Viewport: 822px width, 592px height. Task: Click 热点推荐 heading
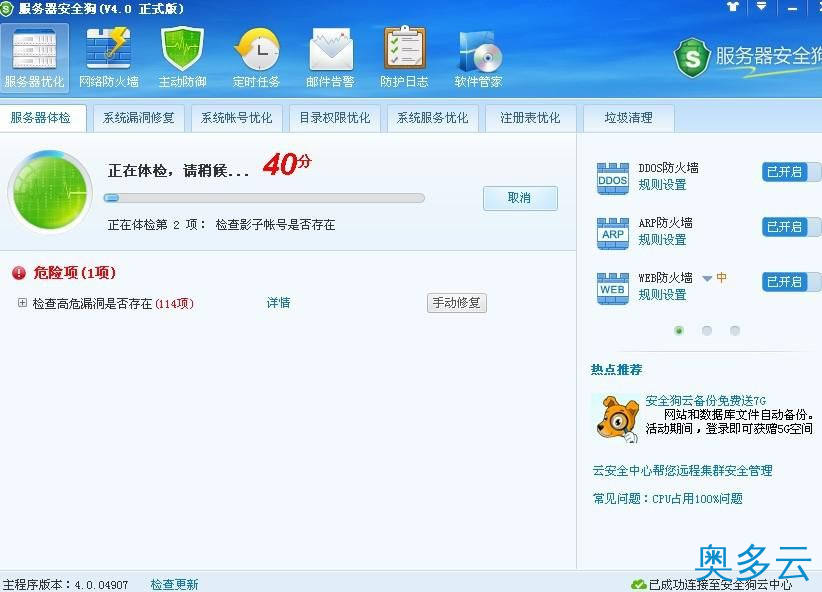(x=616, y=370)
